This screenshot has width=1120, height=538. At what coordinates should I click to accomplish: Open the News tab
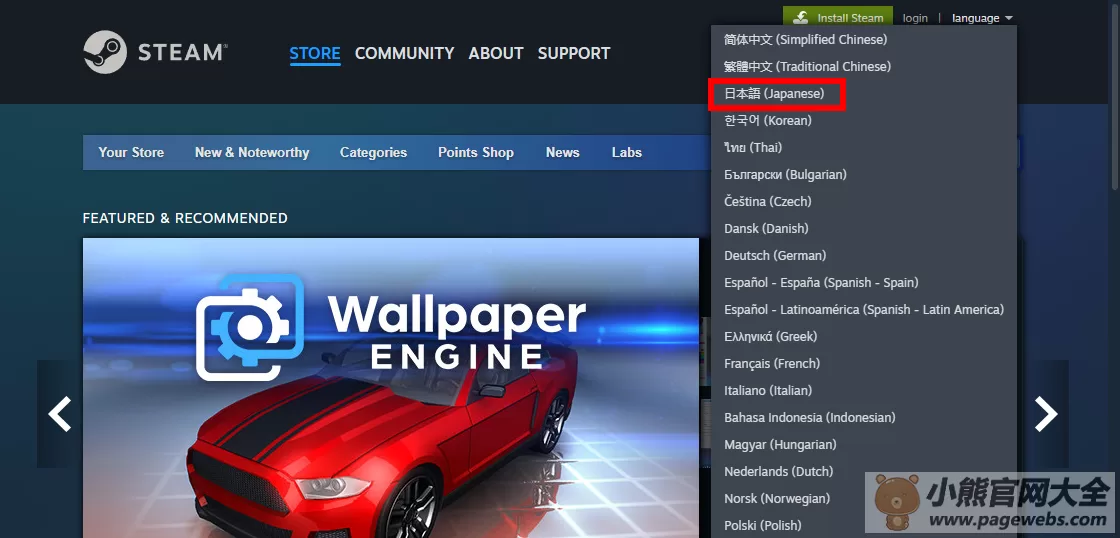click(x=562, y=152)
